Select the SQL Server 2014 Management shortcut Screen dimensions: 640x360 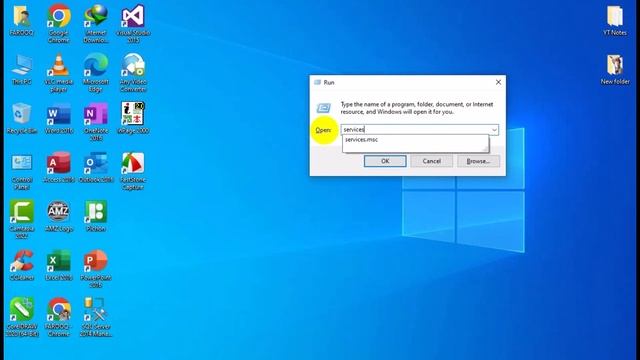pyautogui.click(x=96, y=317)
